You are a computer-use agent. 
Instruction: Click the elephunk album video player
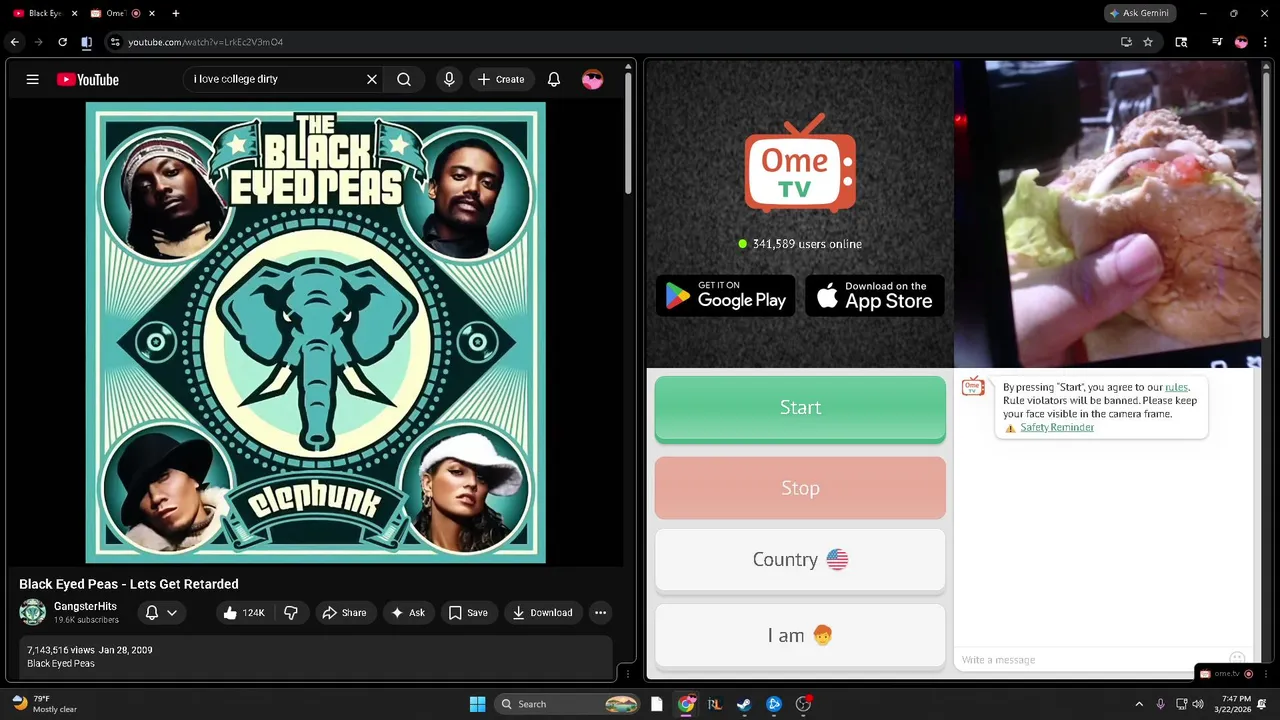316,333
